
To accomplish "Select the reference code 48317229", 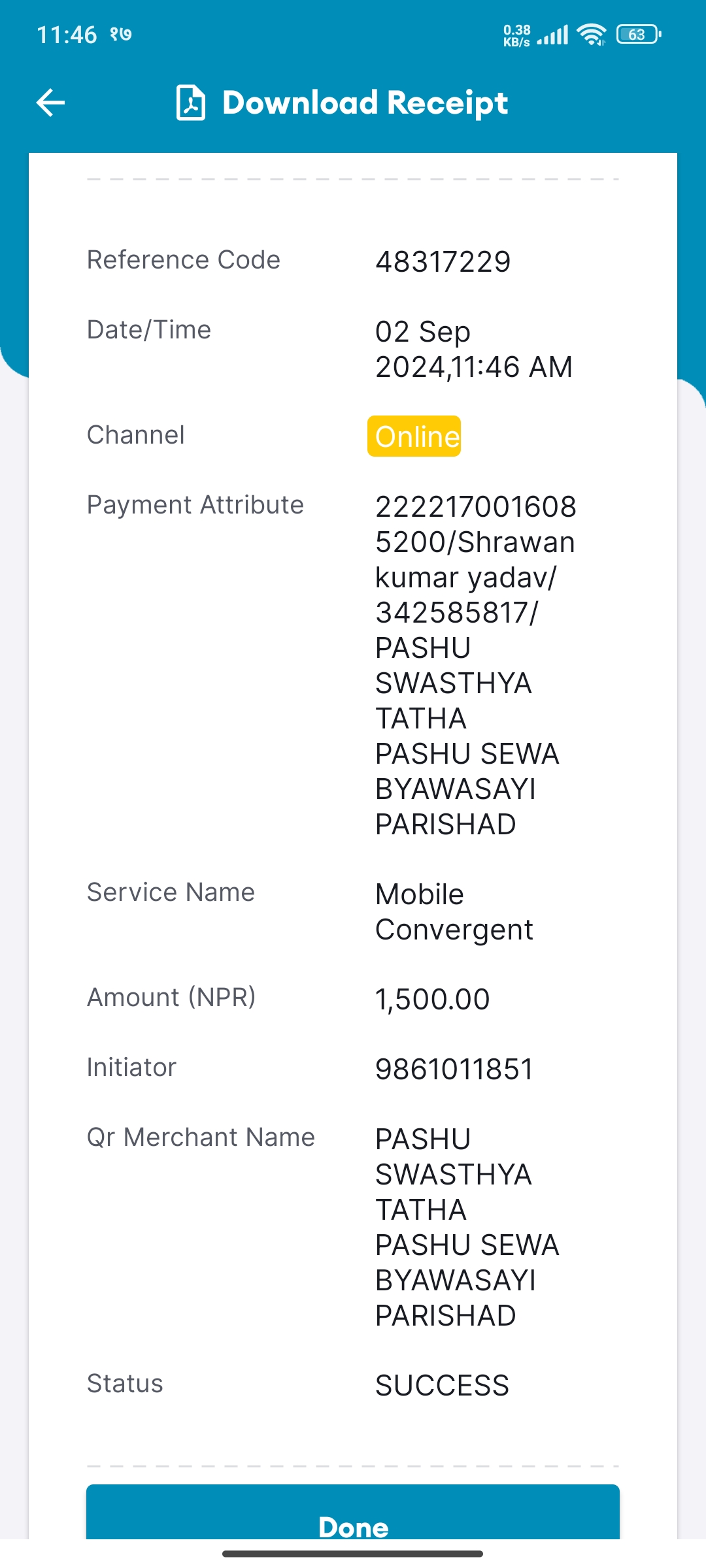I will click(x=443, y=262).
